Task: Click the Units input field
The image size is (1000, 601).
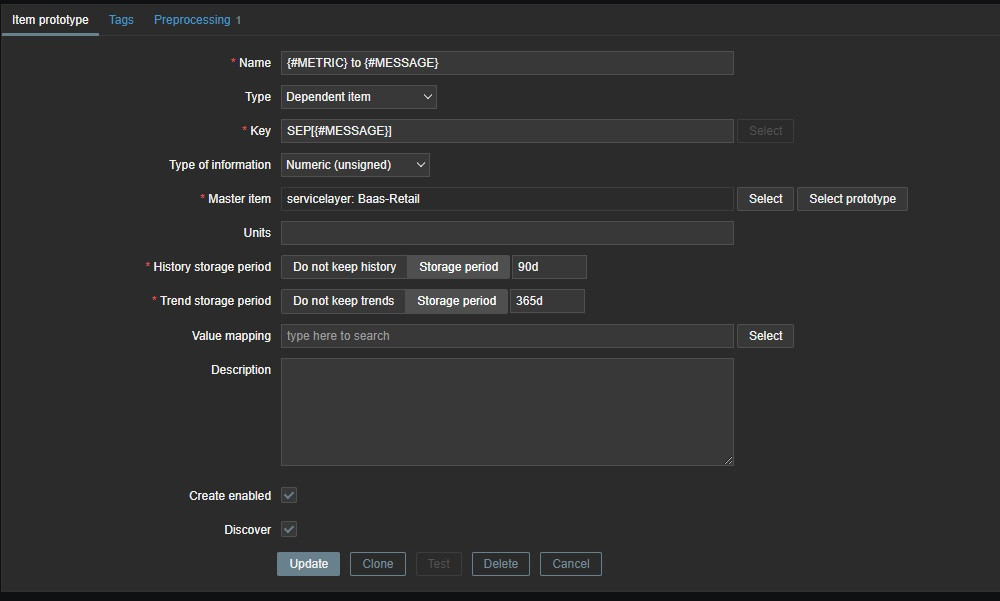Action: tap(506, 233)
